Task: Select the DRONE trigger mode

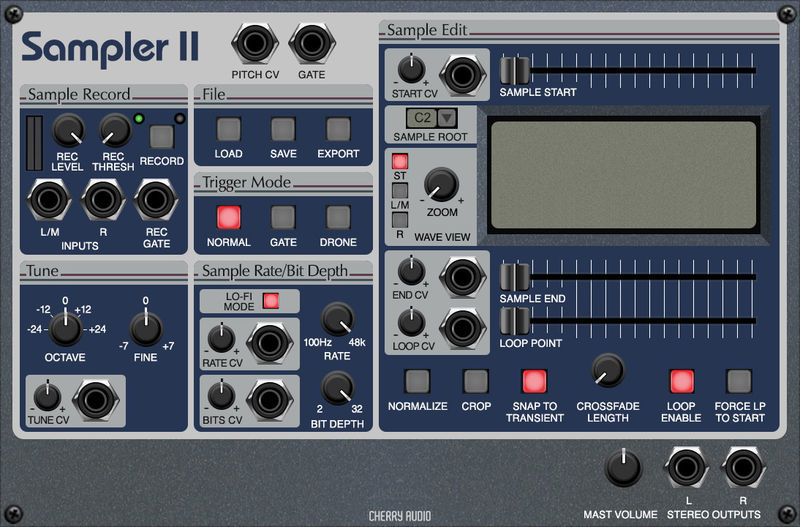Action: click(x=338, y=217)
